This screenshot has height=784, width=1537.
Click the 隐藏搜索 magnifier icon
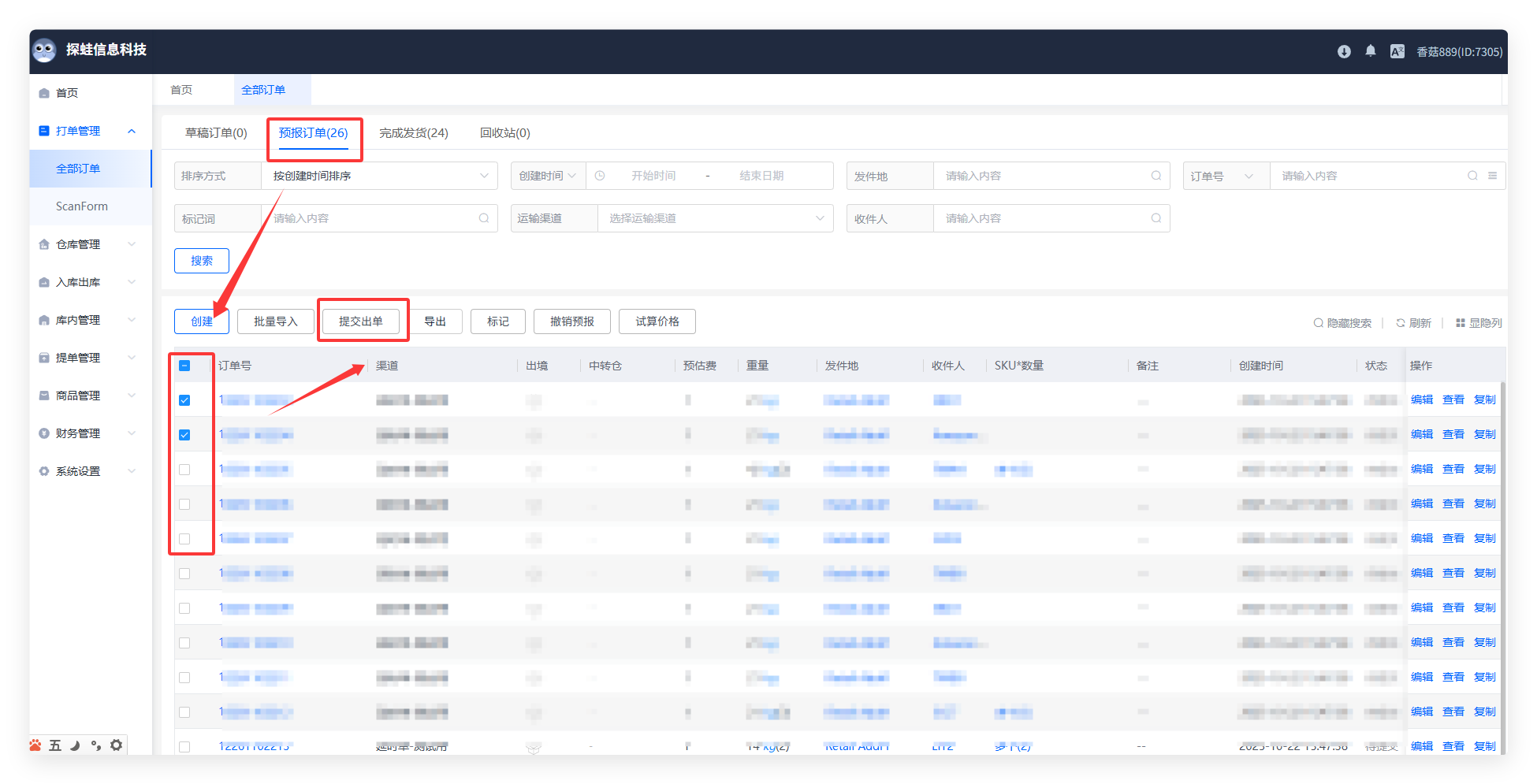coord(1318,323)
